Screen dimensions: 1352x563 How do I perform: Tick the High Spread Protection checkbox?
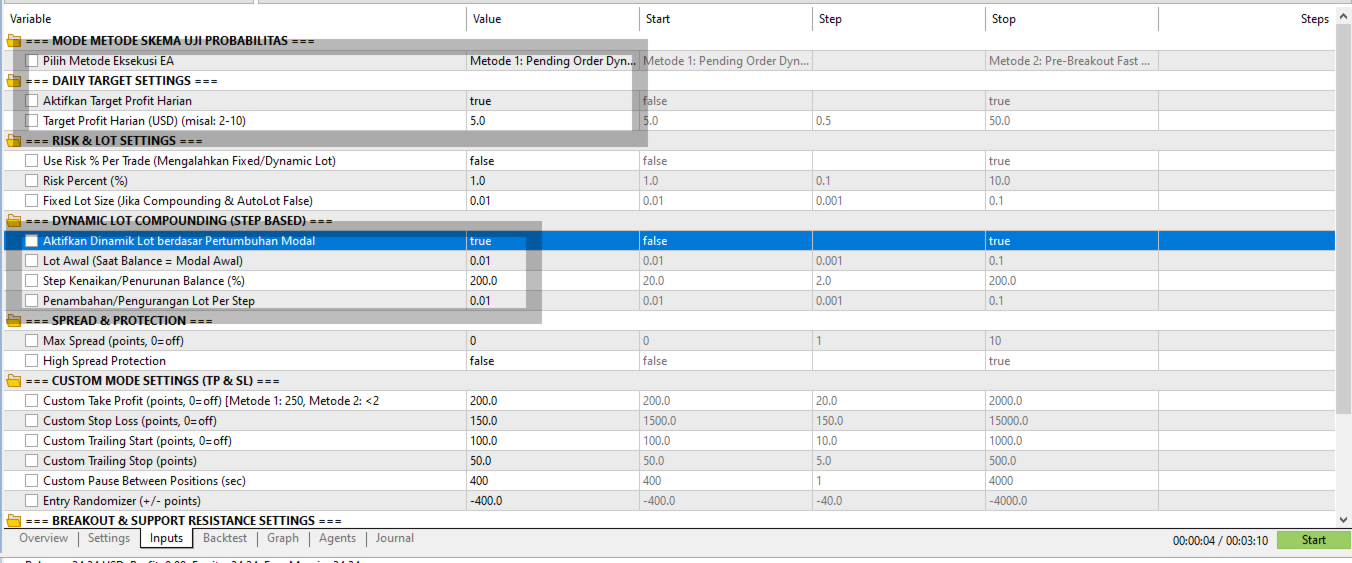[32, 361]
